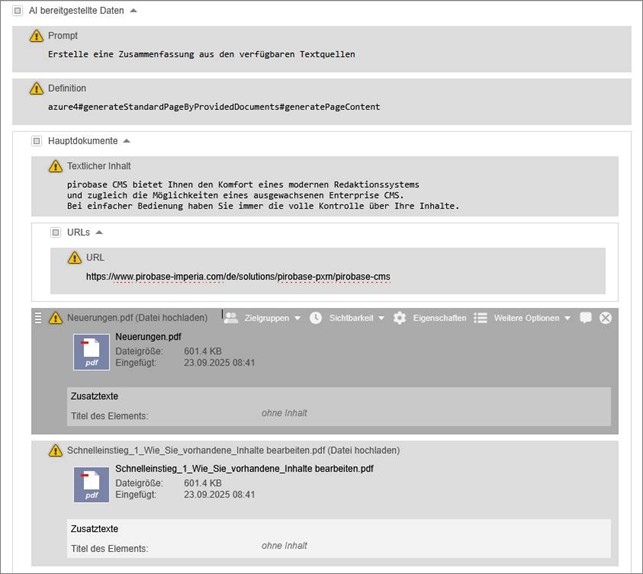643x574 pixels.
Task: Open the Eigenschaften menu item
Action: (439, 318)
